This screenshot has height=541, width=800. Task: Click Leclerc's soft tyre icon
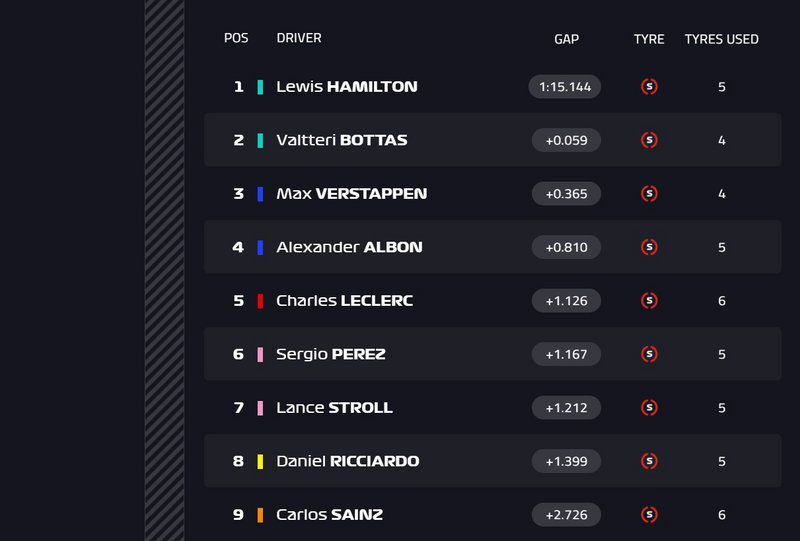[x=649, y=301]
